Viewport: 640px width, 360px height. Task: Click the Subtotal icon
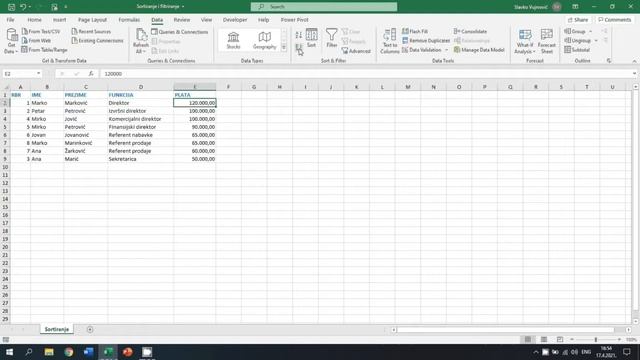click(x=577, y=50)
